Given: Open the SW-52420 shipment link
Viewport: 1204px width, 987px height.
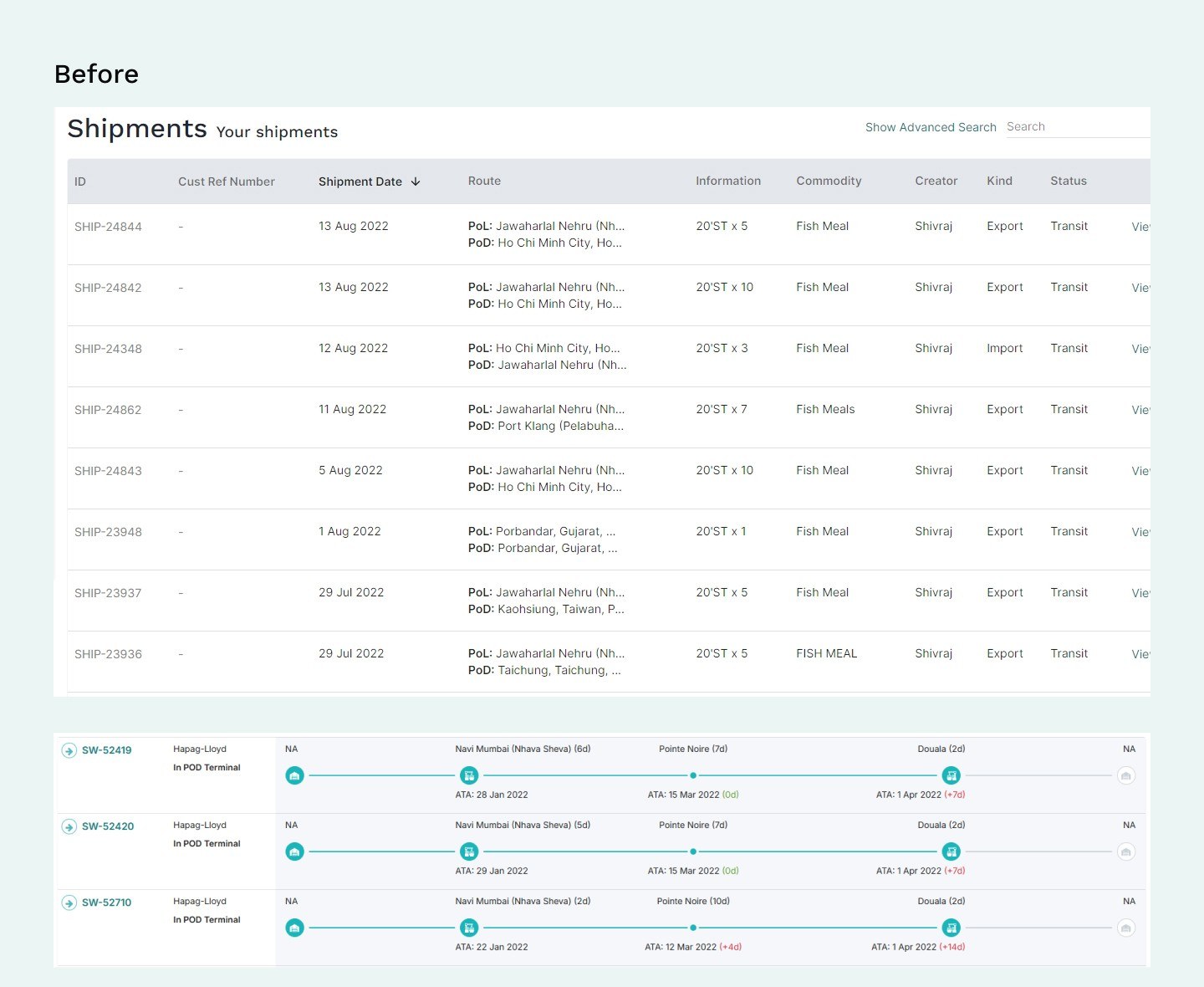Looking at the screenshot, I should coord(108,826).
